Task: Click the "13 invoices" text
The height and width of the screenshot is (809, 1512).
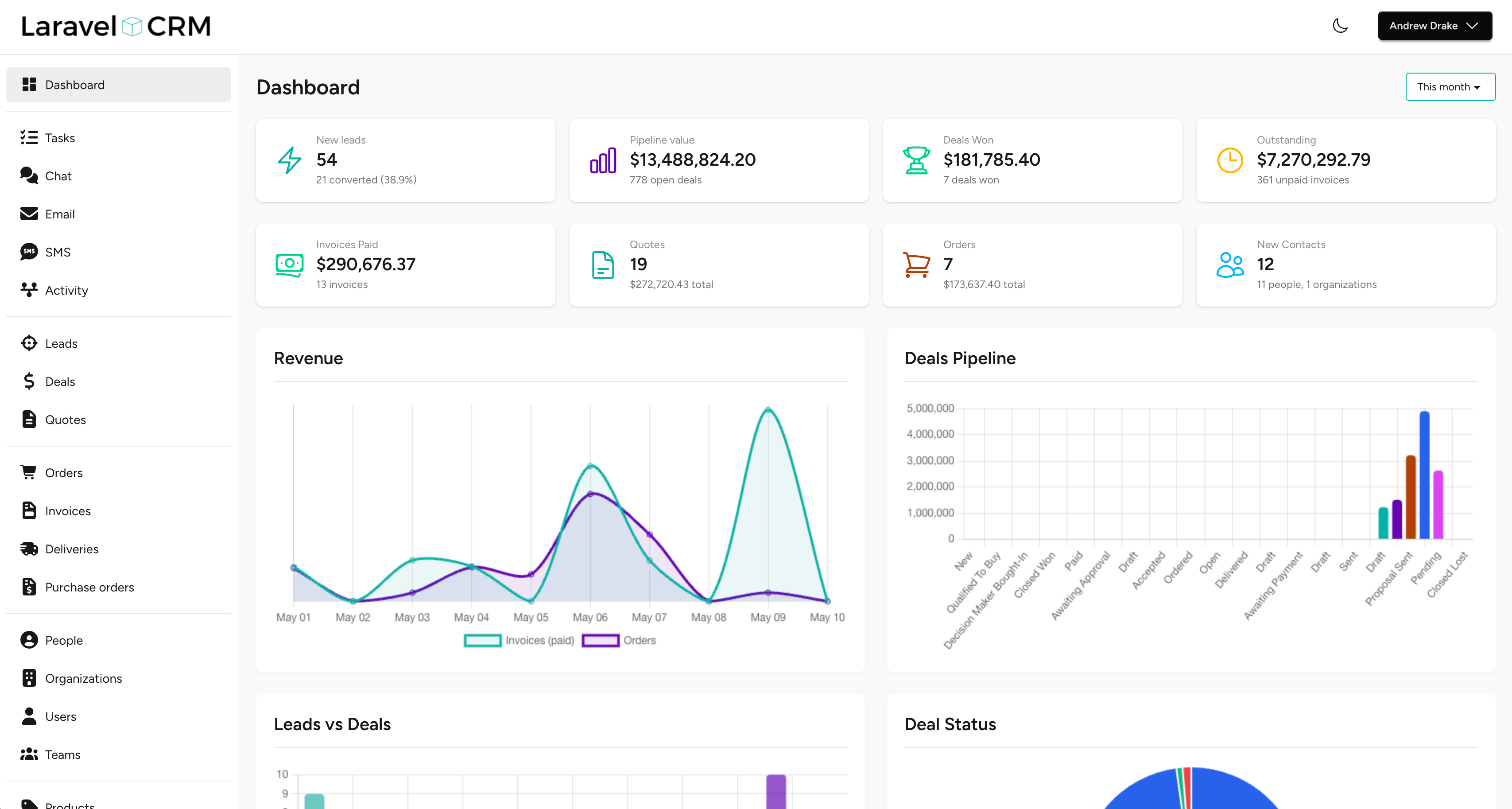Action: pyautogui.click(x=341, y=284)
